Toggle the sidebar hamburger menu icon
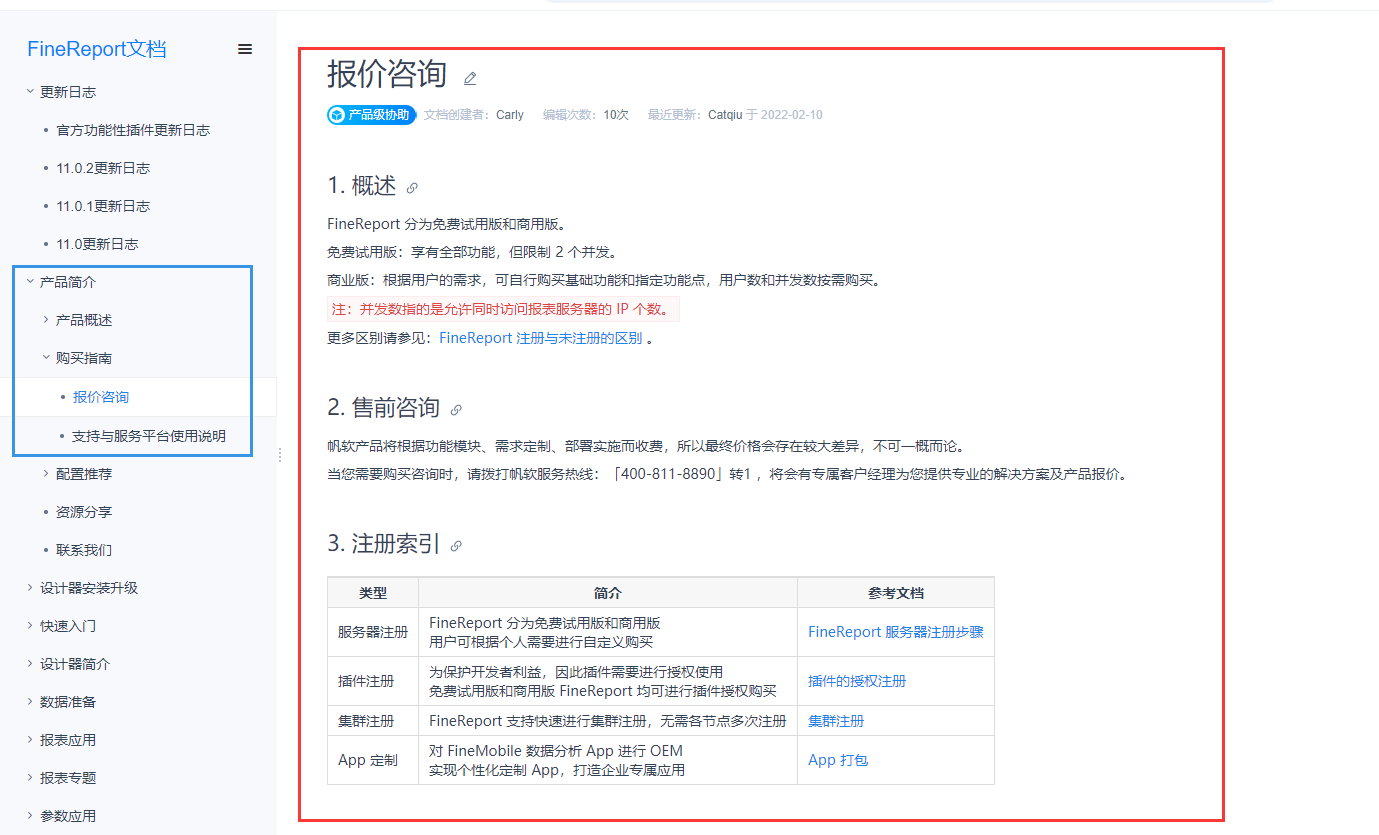 pos(245,49)
